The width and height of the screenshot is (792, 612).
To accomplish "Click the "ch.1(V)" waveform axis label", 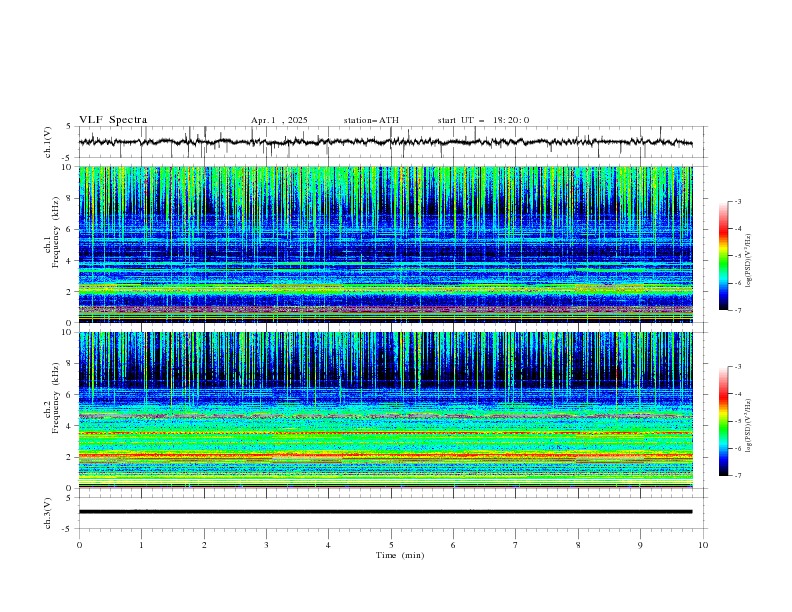I will (x=48, y=142).
